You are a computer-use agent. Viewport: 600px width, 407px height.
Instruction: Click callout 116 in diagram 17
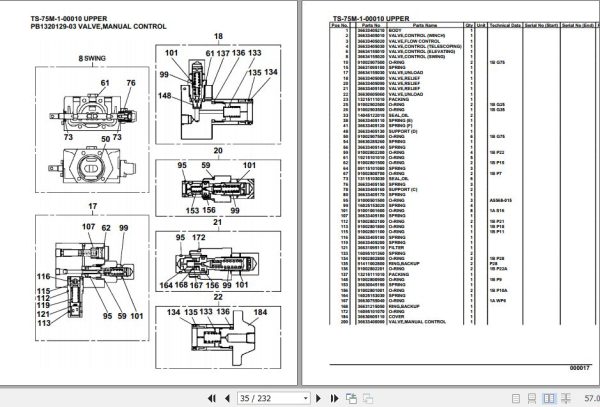coord(43,277)
